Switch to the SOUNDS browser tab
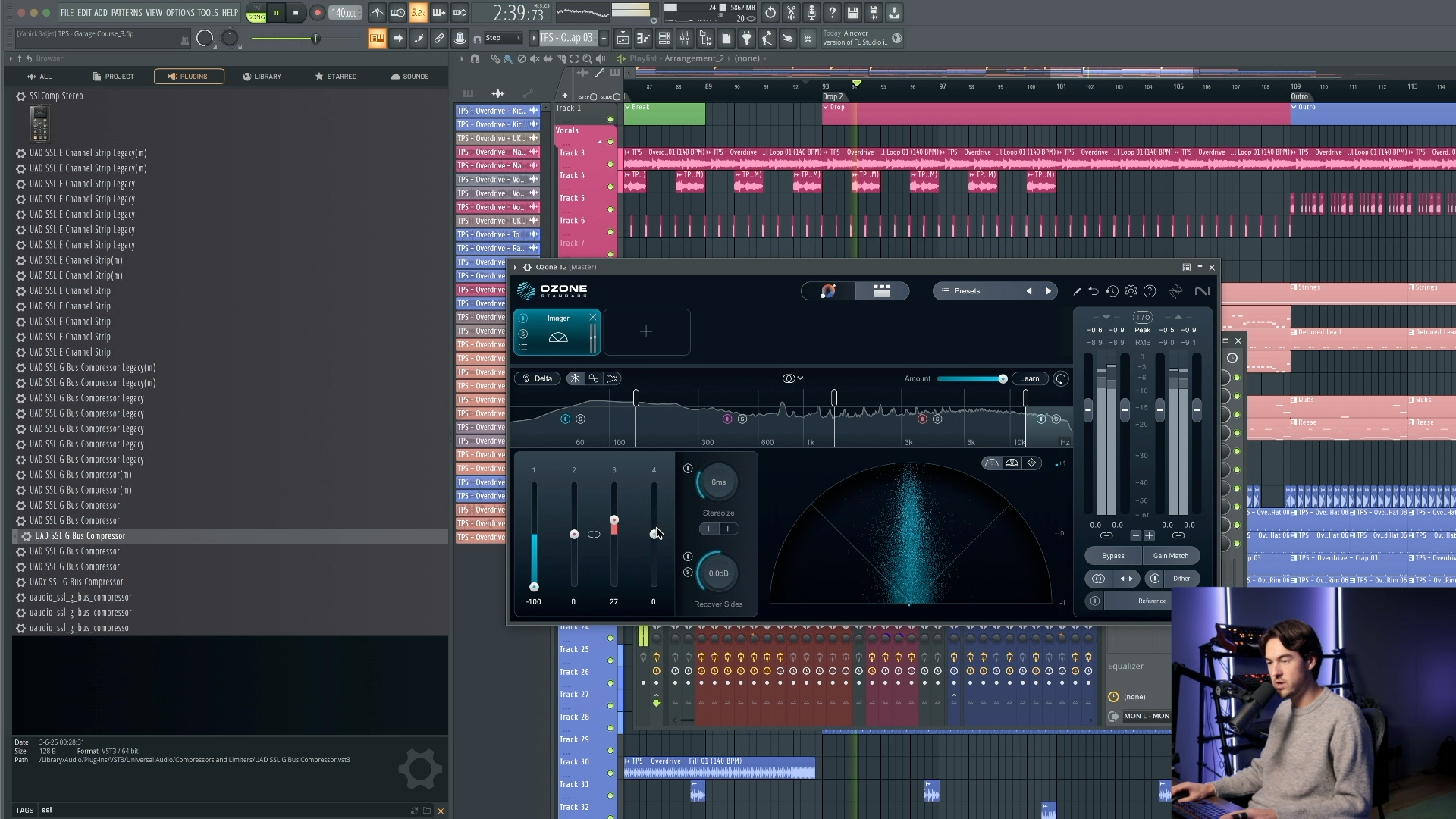The image size is (1456, 819). coord(409,76)
